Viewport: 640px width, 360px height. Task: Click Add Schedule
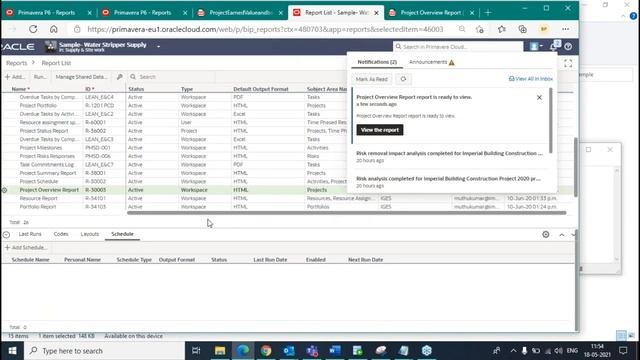26,248
